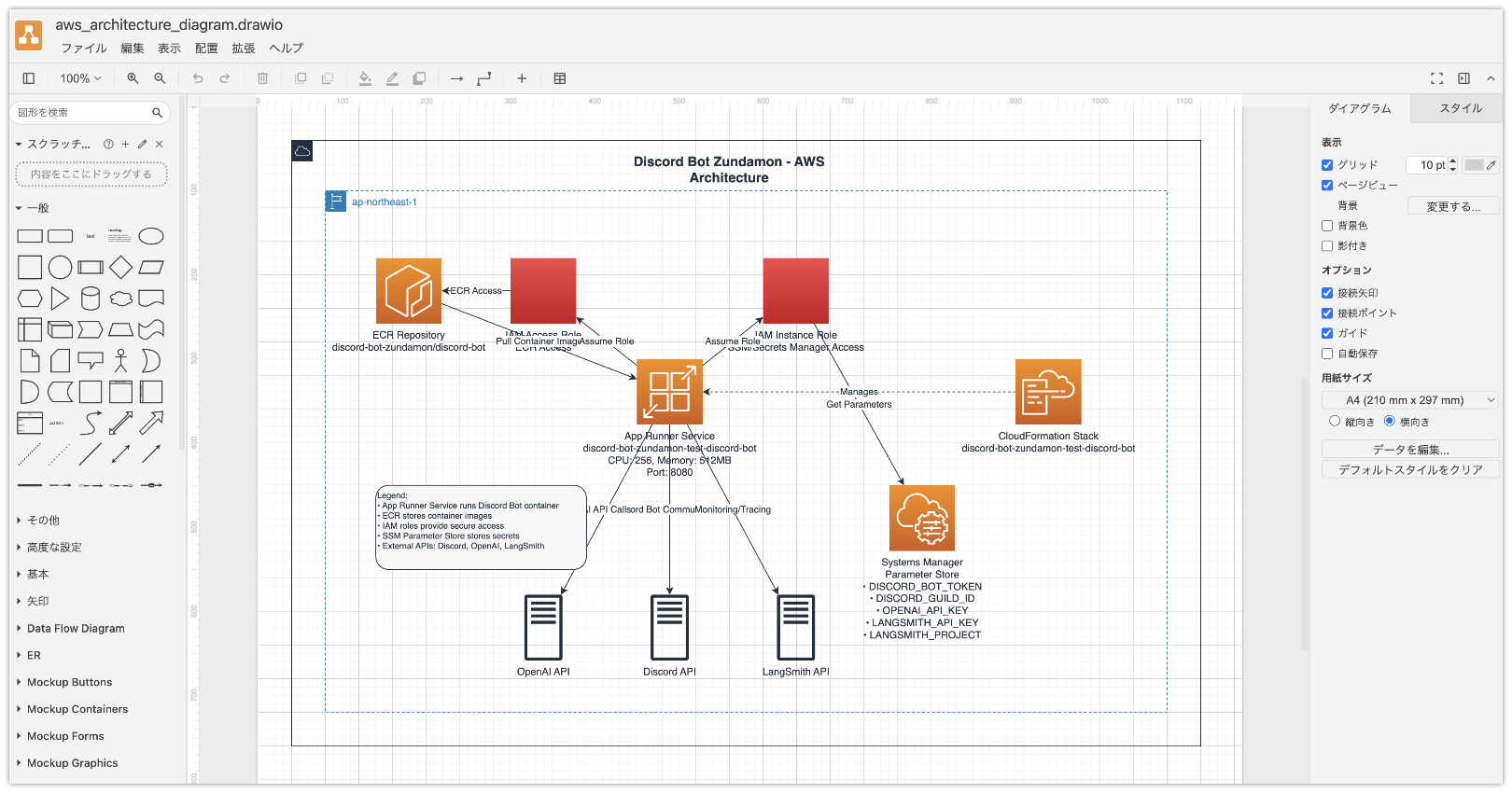Insert a table with the table icon
This screenshot has height=793, width=1512.
[x=560, y=78]
